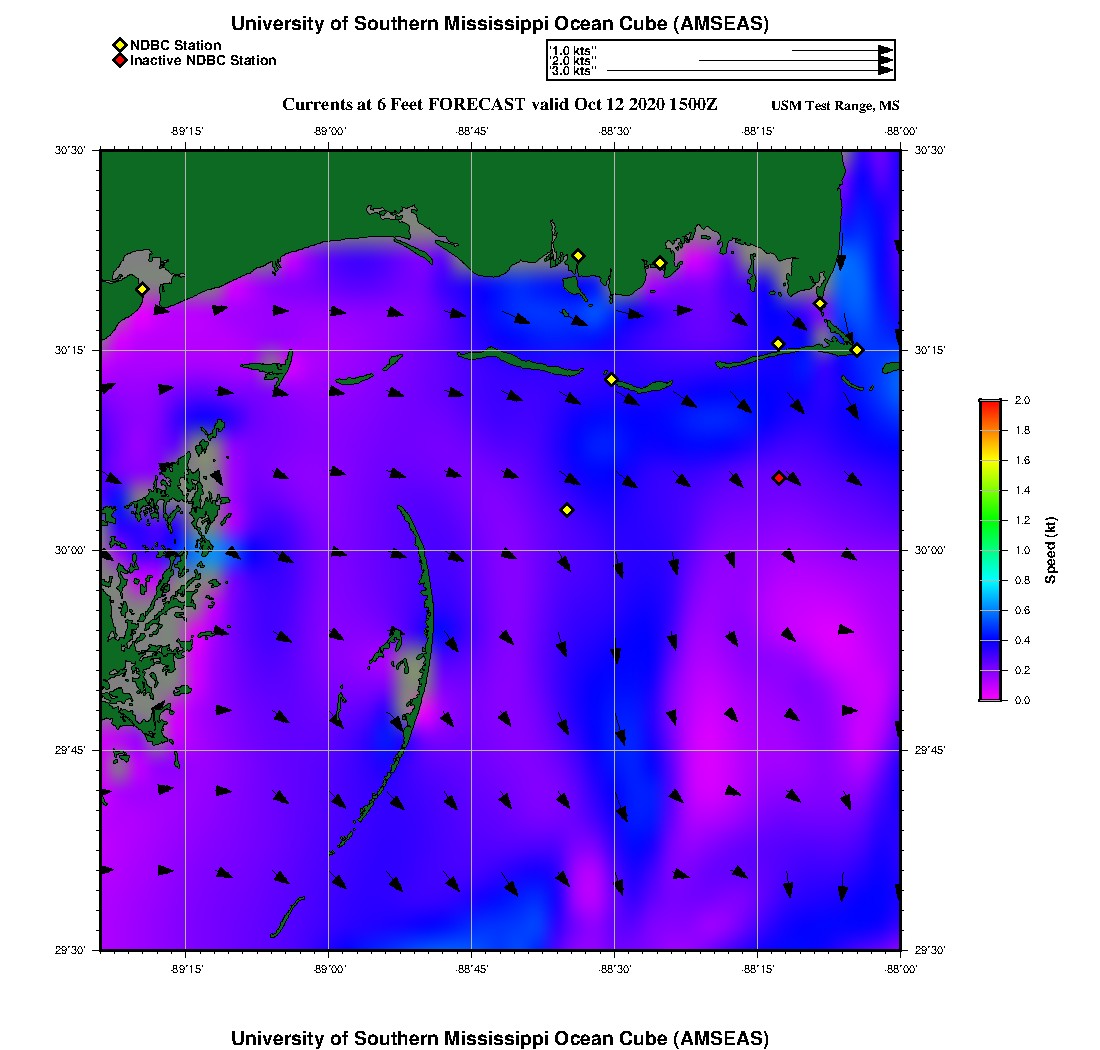
Task: Click the 1.0 kts arrow in the scale legend
Action: pyautogui.click(x=841, y=50)
